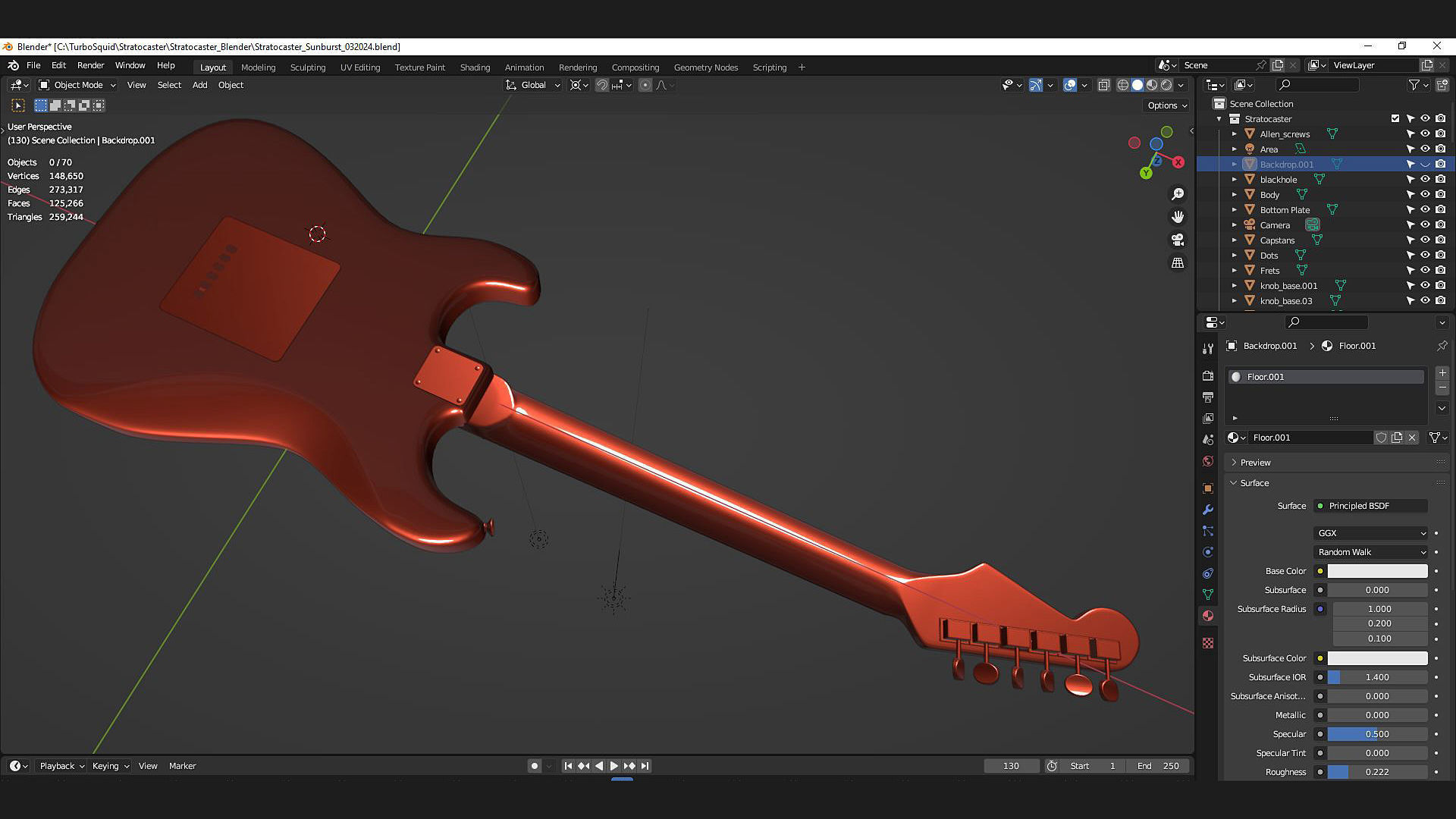Click the pan view hand icon
Screen dimensions: 1456x819
[1178, 218]
